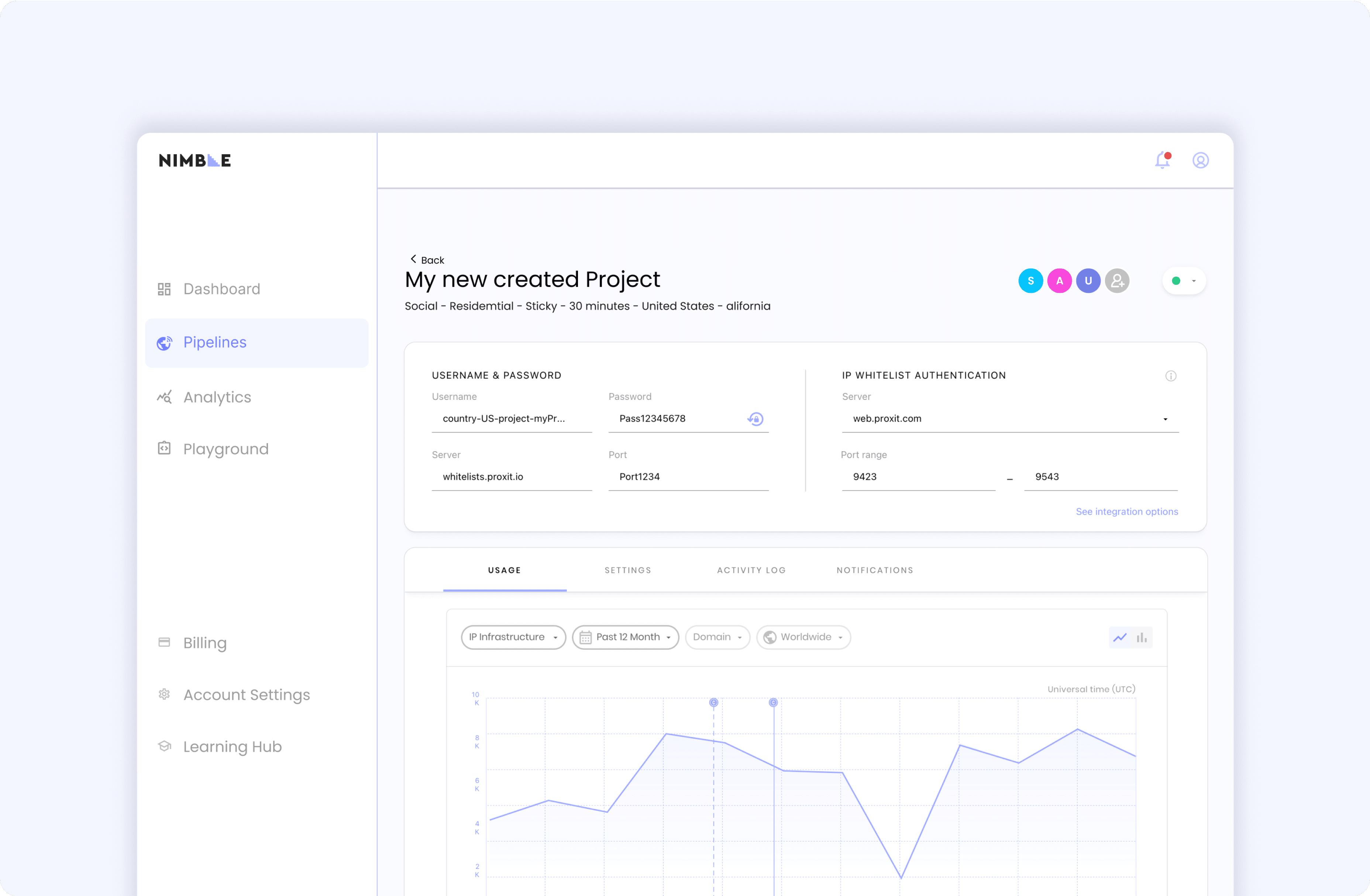This screenshot has width=1370, height=896.
Task: Open the notifications bell icon
Action: pyautogui.click(x=1162, y=160)
